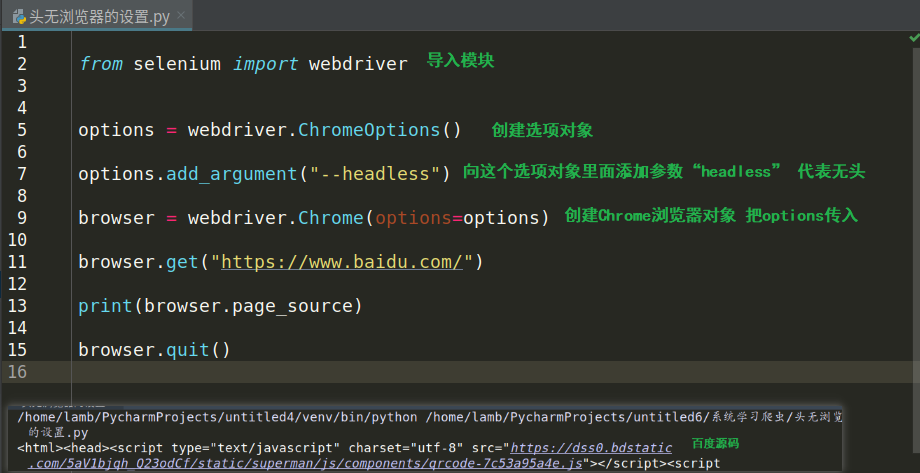Click line number 1 in gutter
920x473 pixels.
(22, 42)
